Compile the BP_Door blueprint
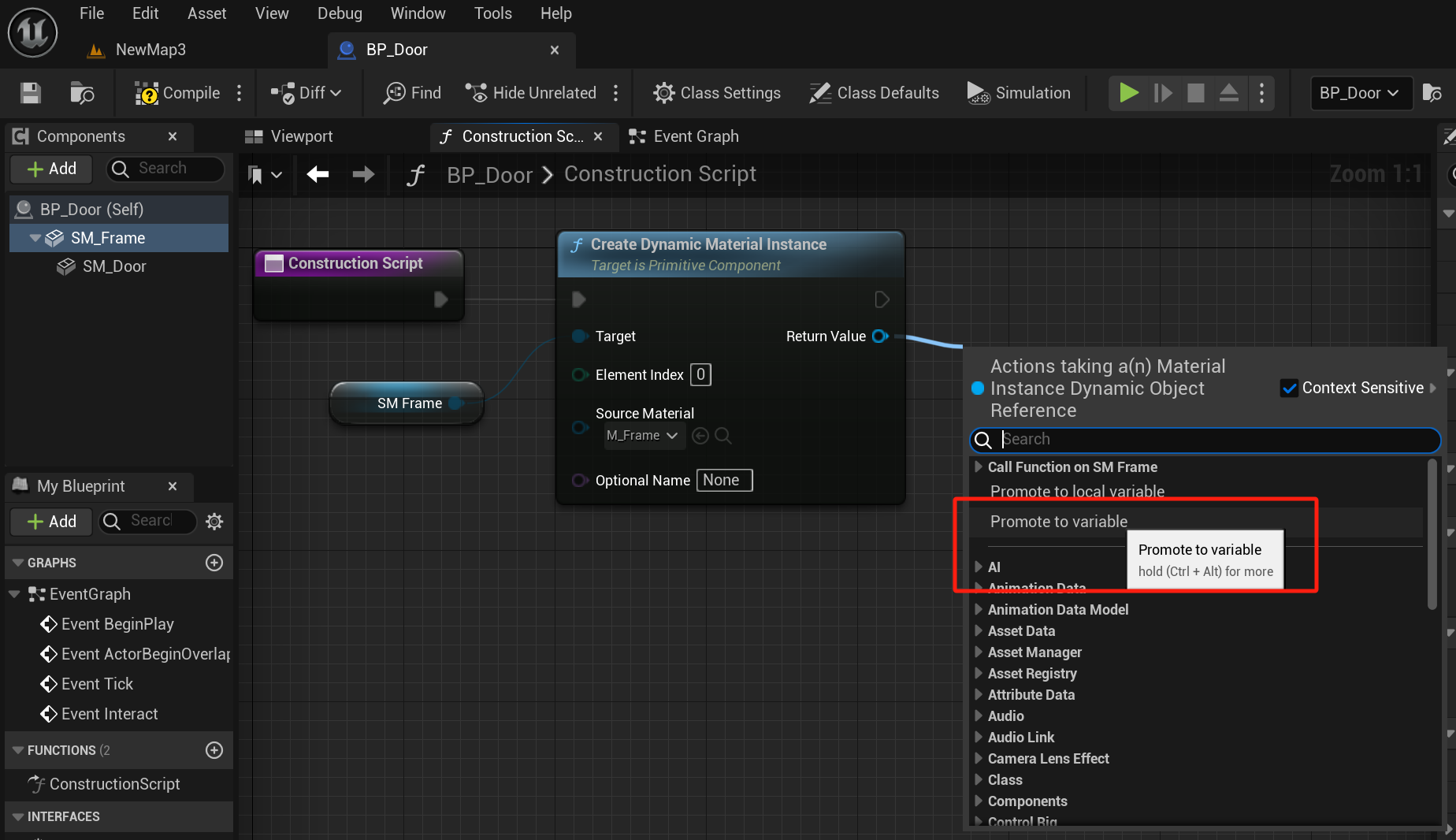Screen dimensions: 1456x840 coord(178,93)
